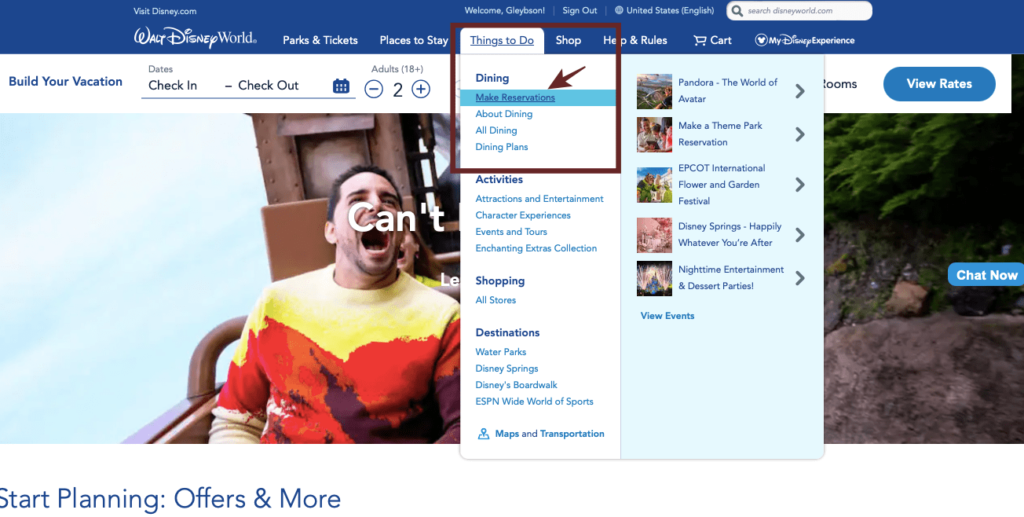Click the calendar icon for dates
This screenshot has width=1024, height=517.
[341, 86]
